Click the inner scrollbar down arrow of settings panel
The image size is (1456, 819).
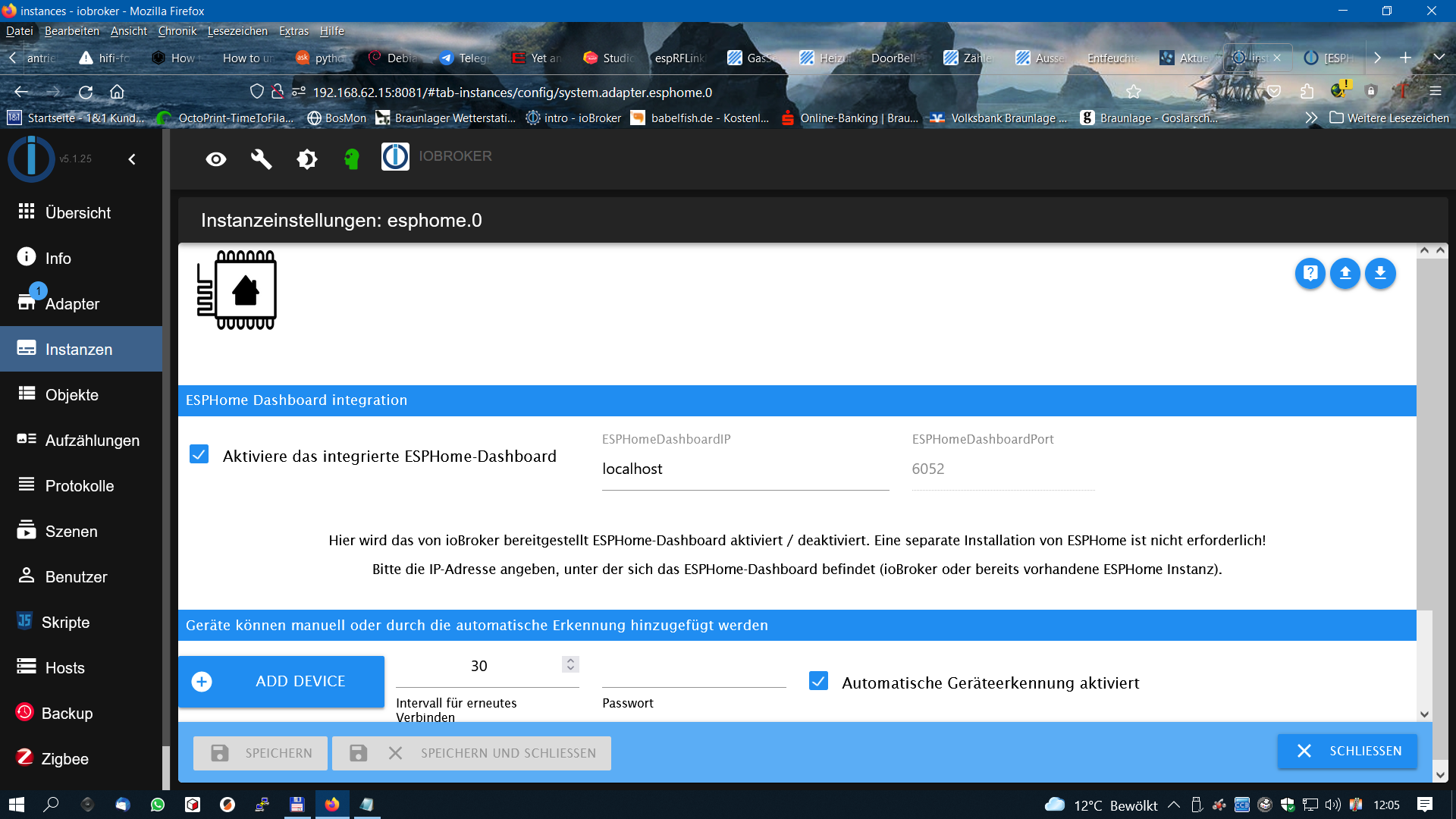pos(1424,714)
